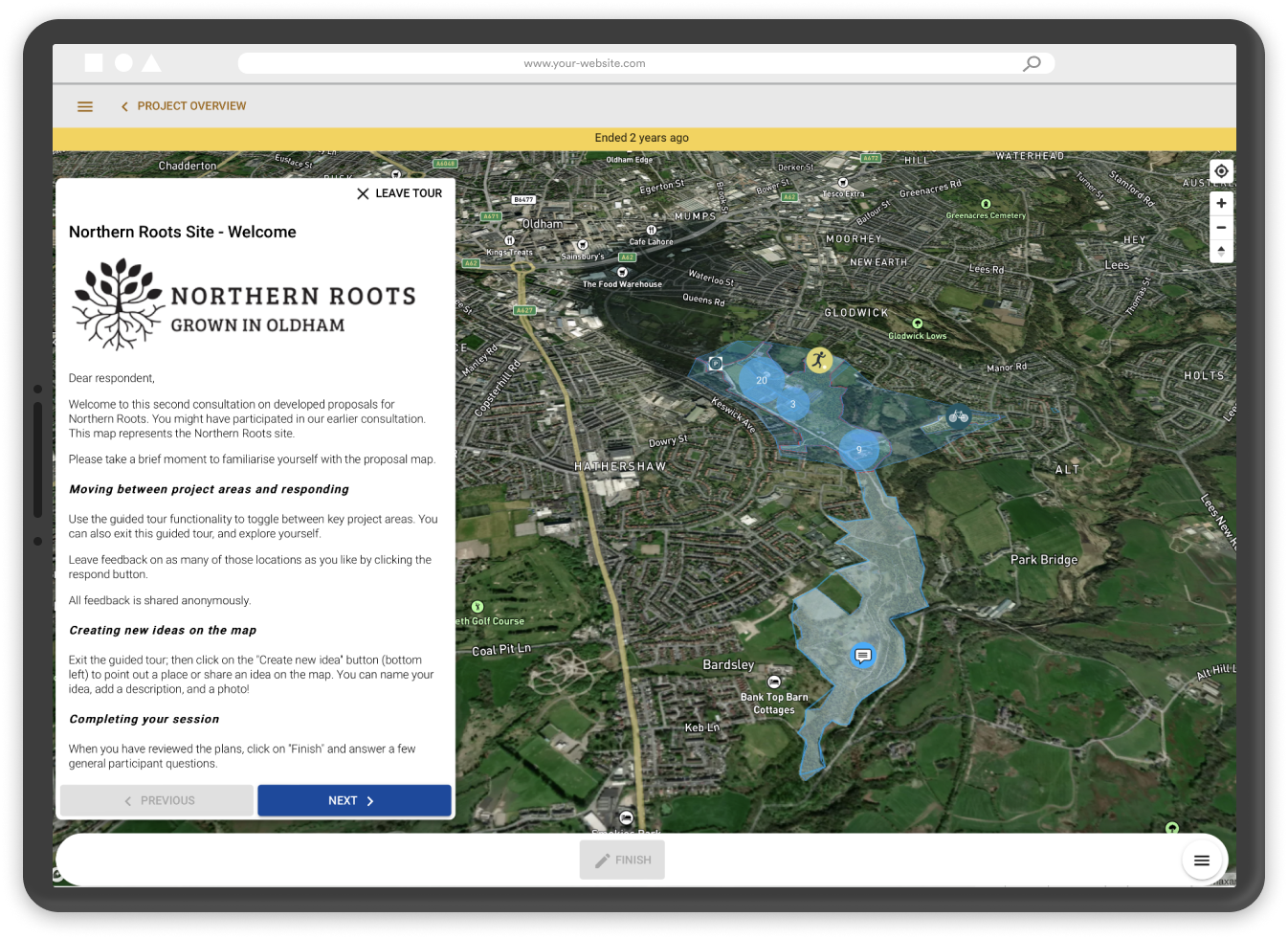The image size is (1288, 939).
Task: Click 'Creating new ideas on the map' heading
Action: pyautogui.click(x=163, y=631)
